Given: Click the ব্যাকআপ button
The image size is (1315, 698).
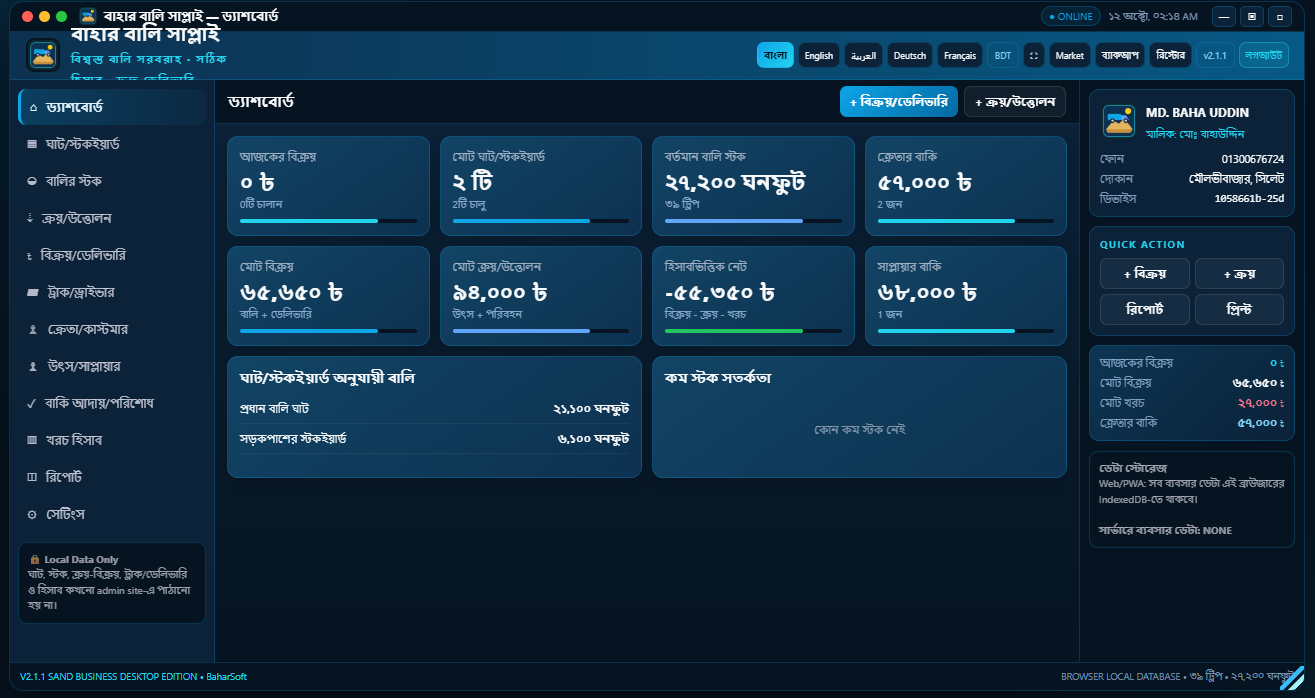Looking at the screenshot, I should tap(1120, 56).
